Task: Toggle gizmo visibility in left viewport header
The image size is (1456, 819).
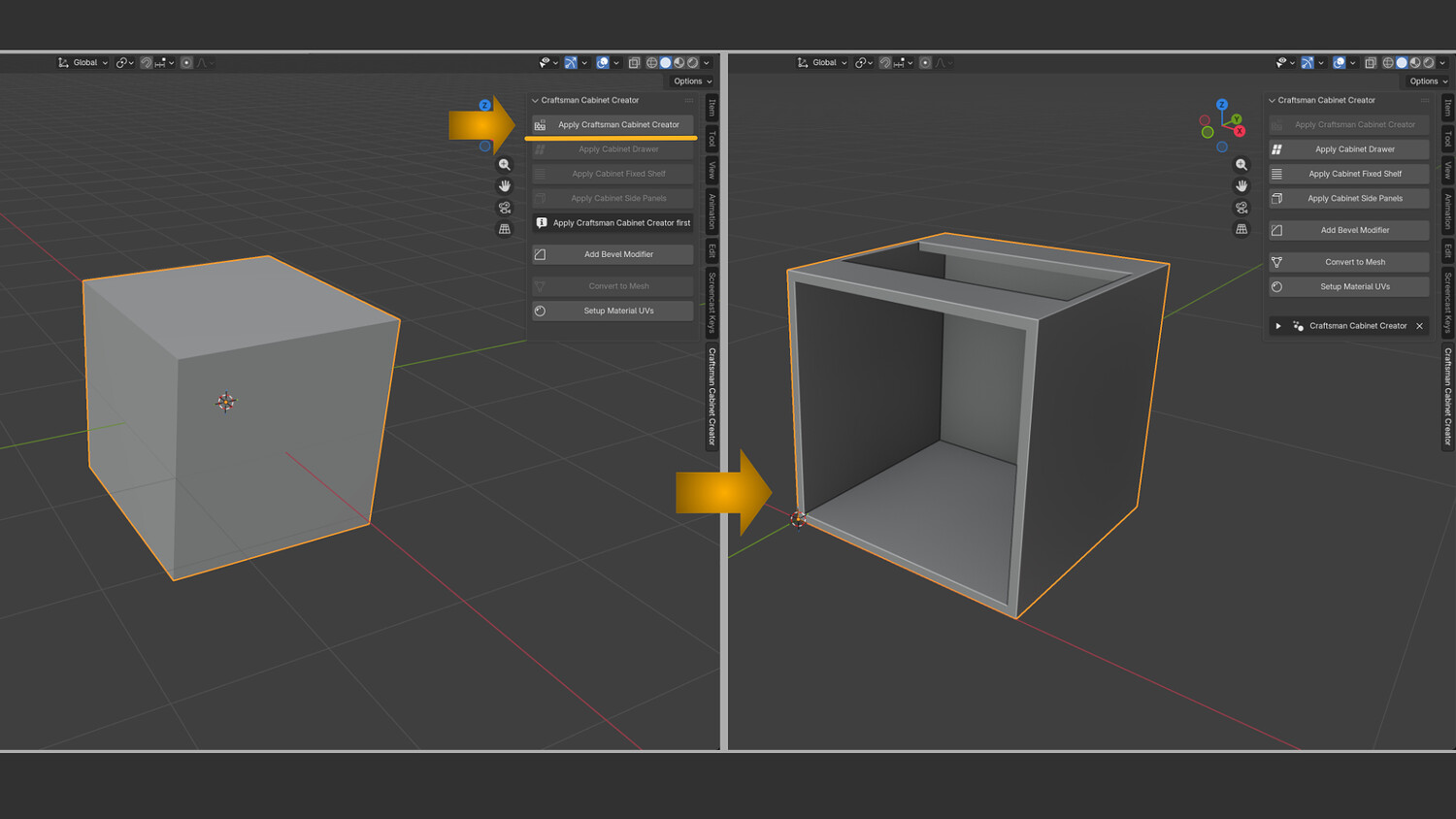Action: (571, 63)
